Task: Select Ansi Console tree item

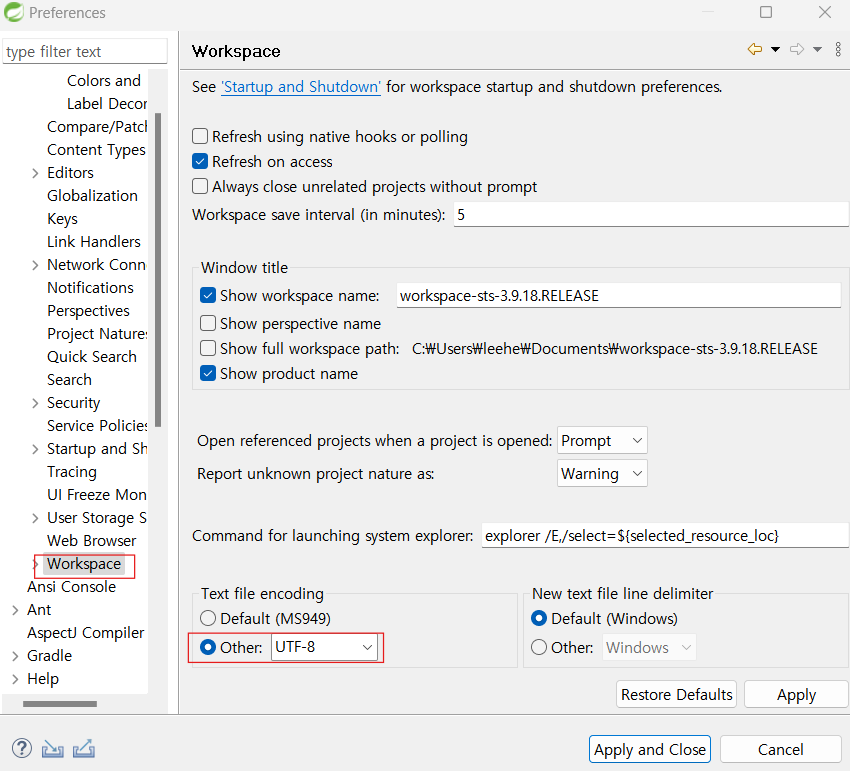Action: (72, 587)
